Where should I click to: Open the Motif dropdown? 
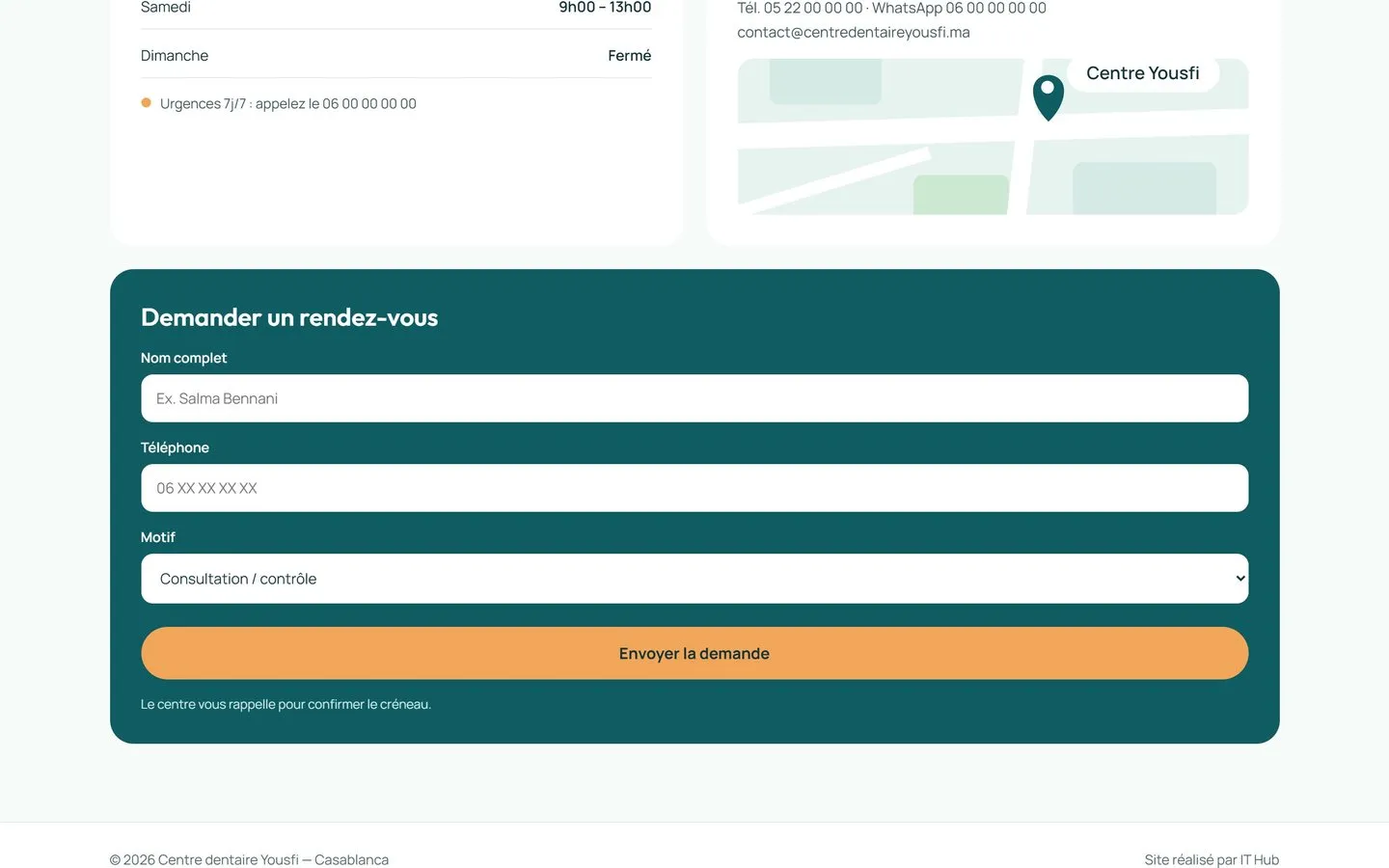point(694,579)
